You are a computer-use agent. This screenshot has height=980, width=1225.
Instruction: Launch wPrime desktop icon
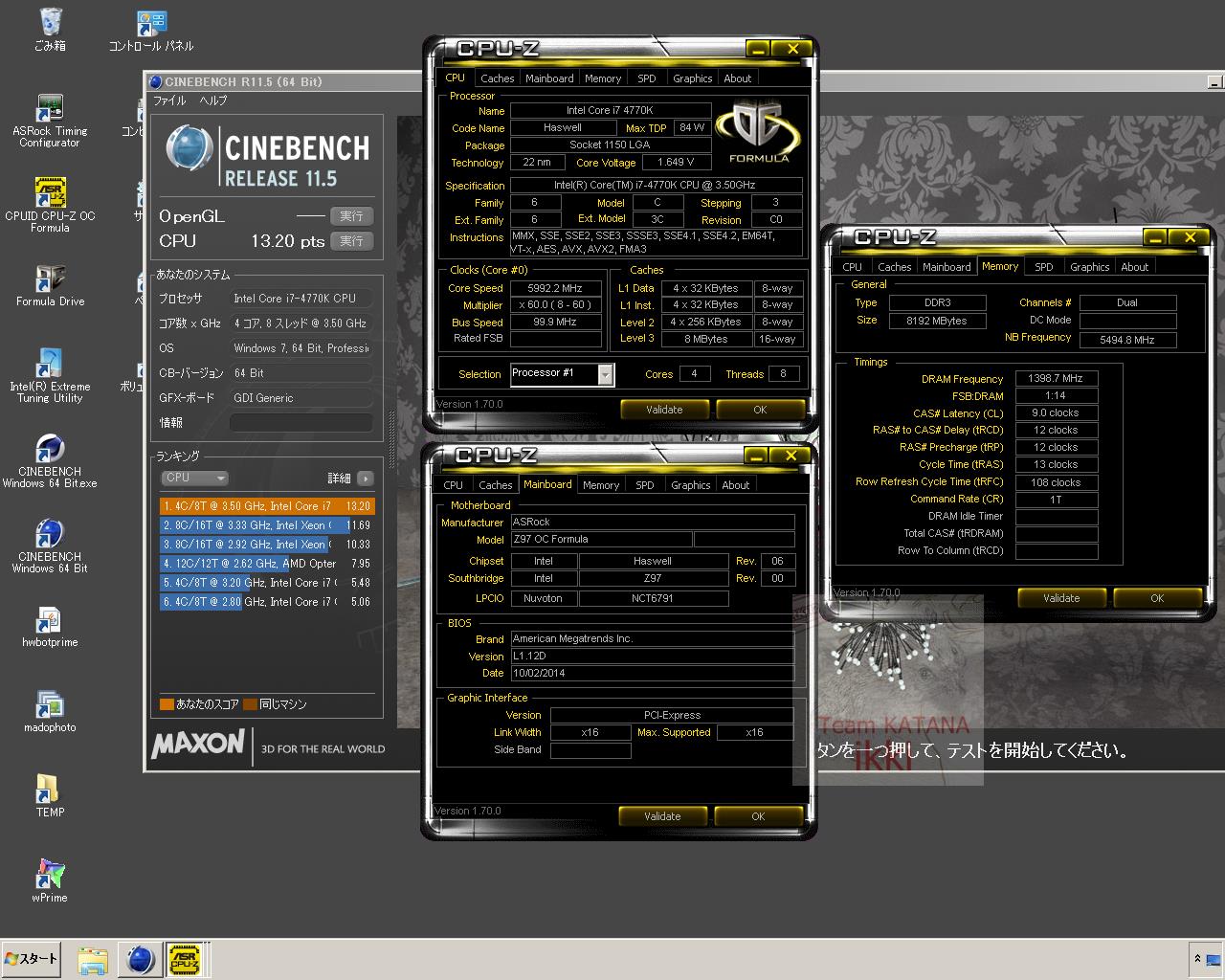click(x=50, y=880)
